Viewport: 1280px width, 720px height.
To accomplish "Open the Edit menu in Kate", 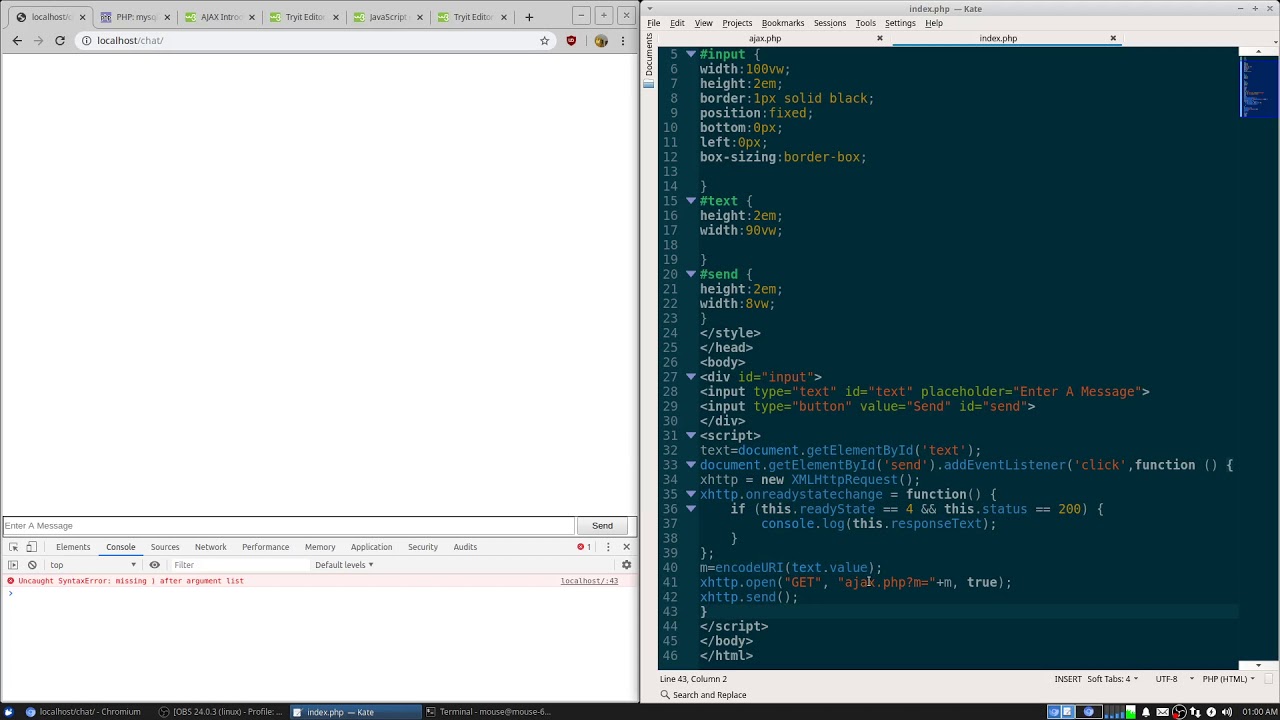I will click(x=677, y=23).
